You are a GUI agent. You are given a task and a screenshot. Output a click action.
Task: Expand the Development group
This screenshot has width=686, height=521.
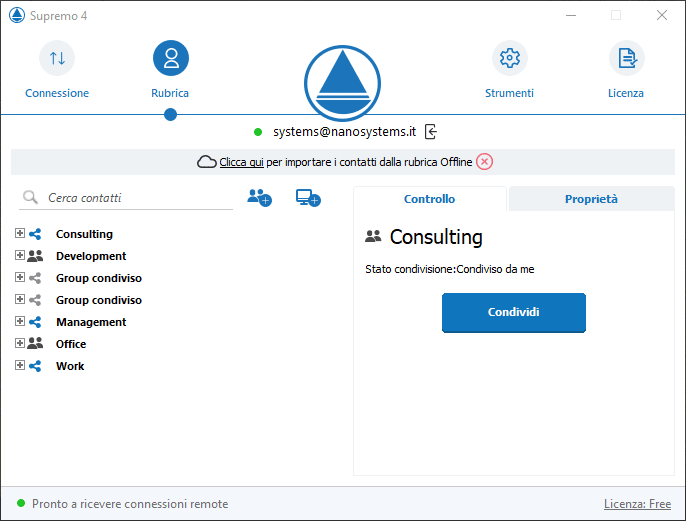(x=20, y=255)
